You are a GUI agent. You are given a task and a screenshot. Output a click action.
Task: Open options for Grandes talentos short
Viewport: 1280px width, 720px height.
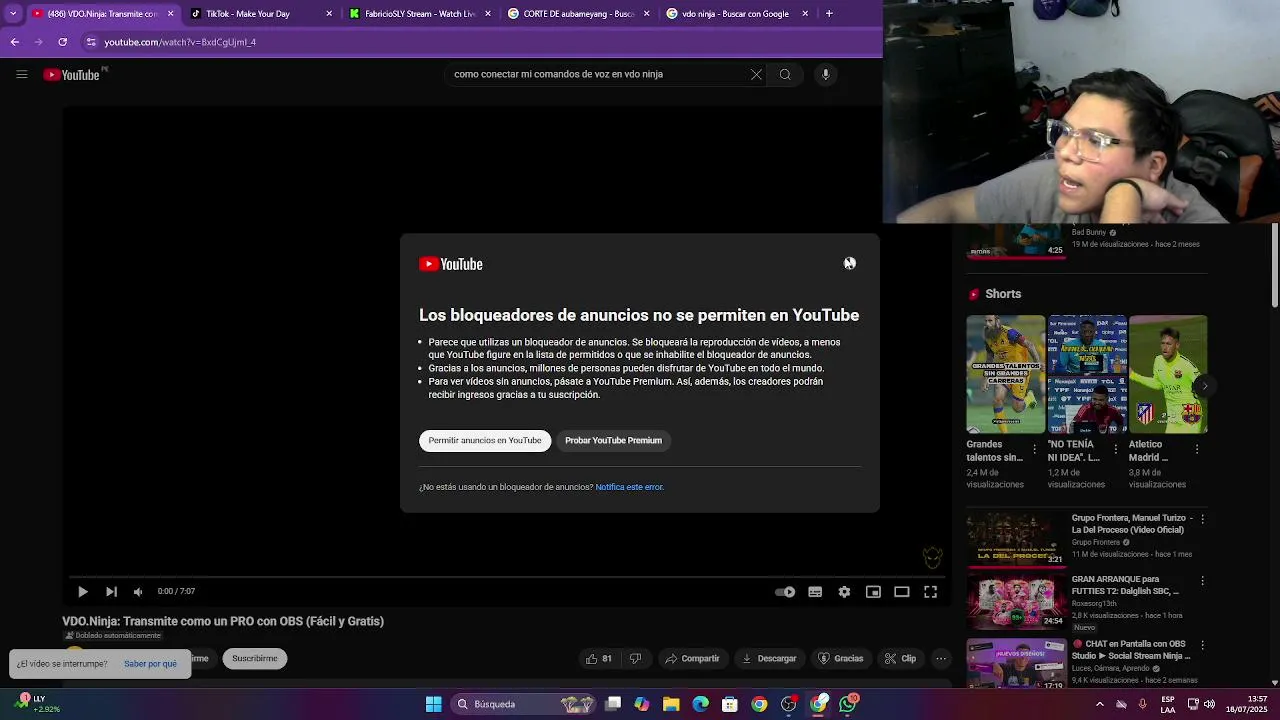tap(1034, 449)
